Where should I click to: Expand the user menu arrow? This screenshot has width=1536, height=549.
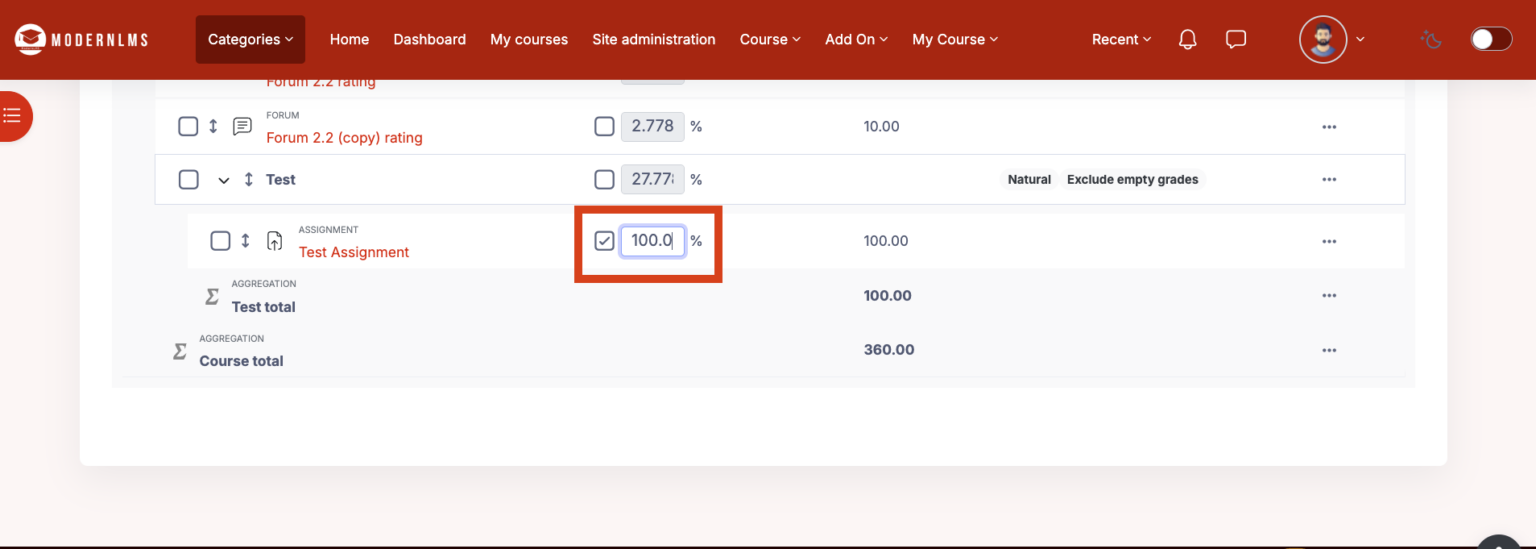point(1360,40)
